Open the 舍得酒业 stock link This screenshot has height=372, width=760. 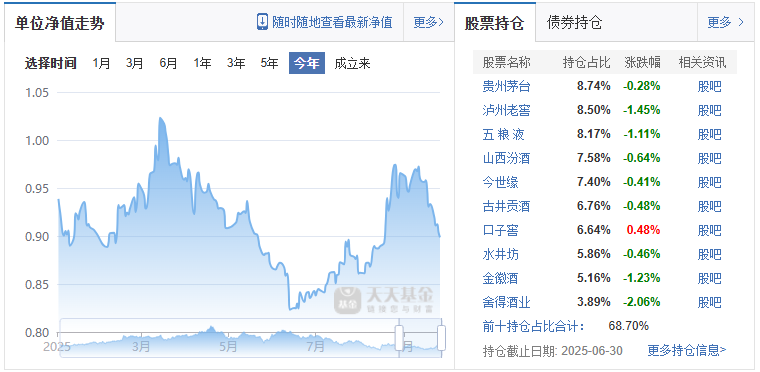tap(507, 302)
